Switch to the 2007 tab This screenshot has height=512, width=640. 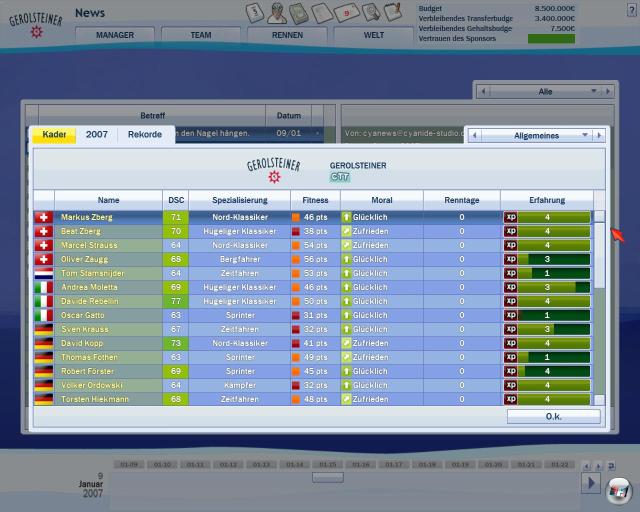pyautogui.click(x=97, y=134)
